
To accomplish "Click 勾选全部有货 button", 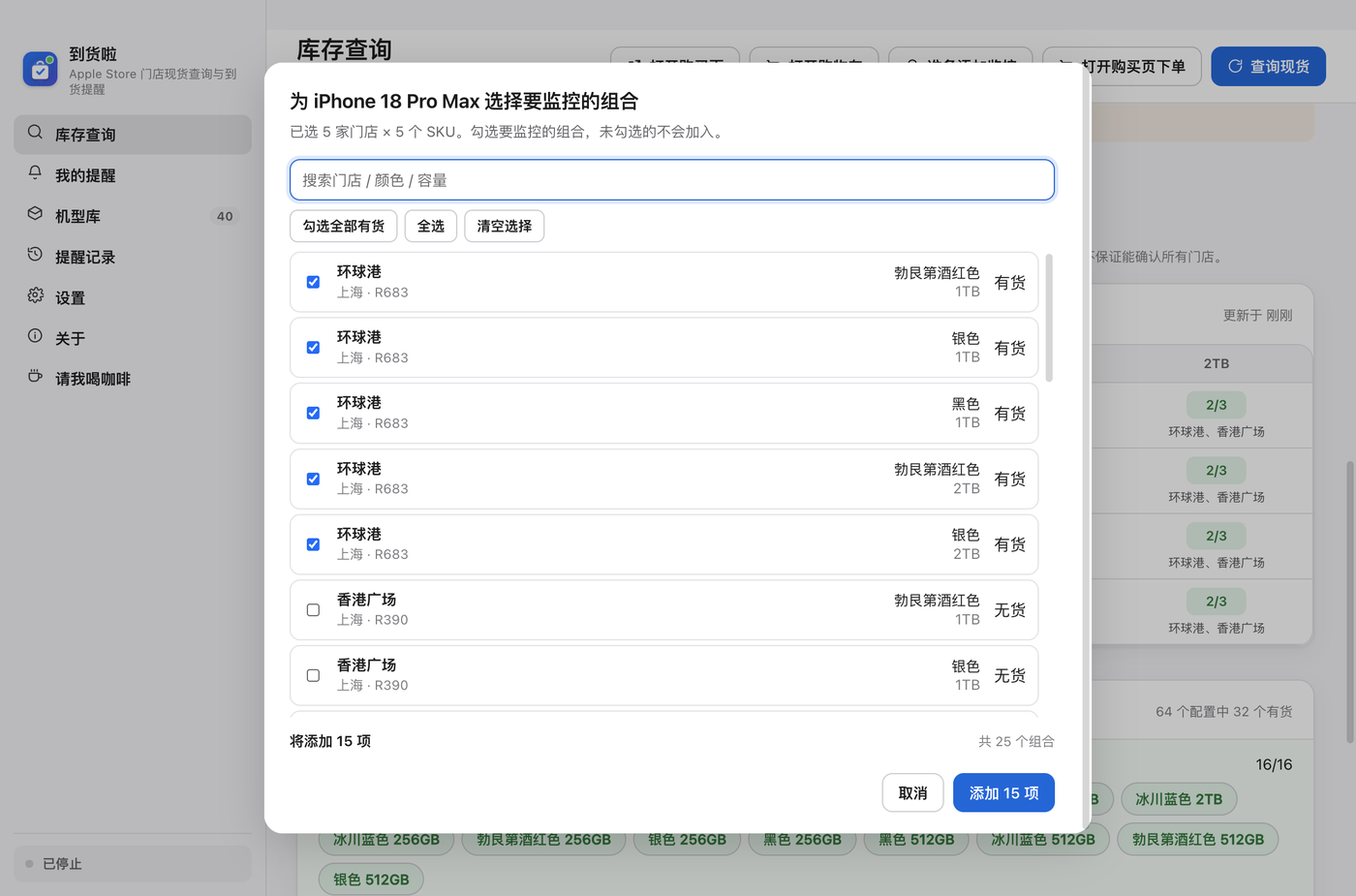I will pos(344,226).
